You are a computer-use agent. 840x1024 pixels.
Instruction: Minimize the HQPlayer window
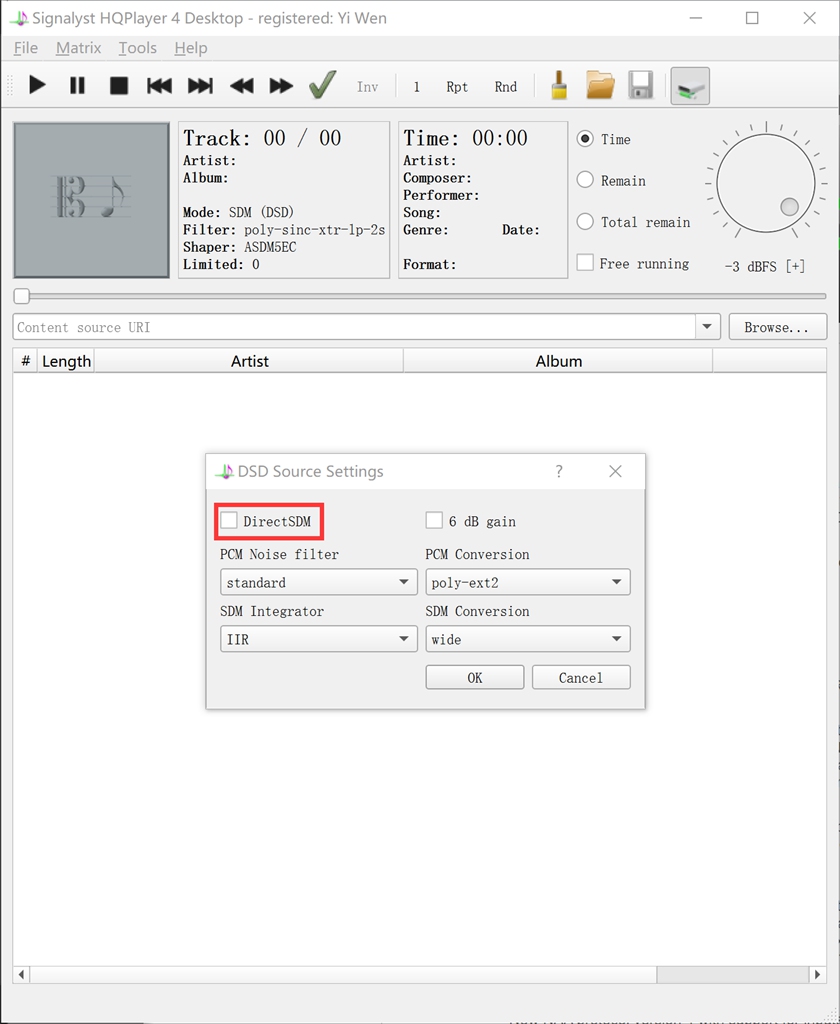pyautogui.click(x=696, y=18)
